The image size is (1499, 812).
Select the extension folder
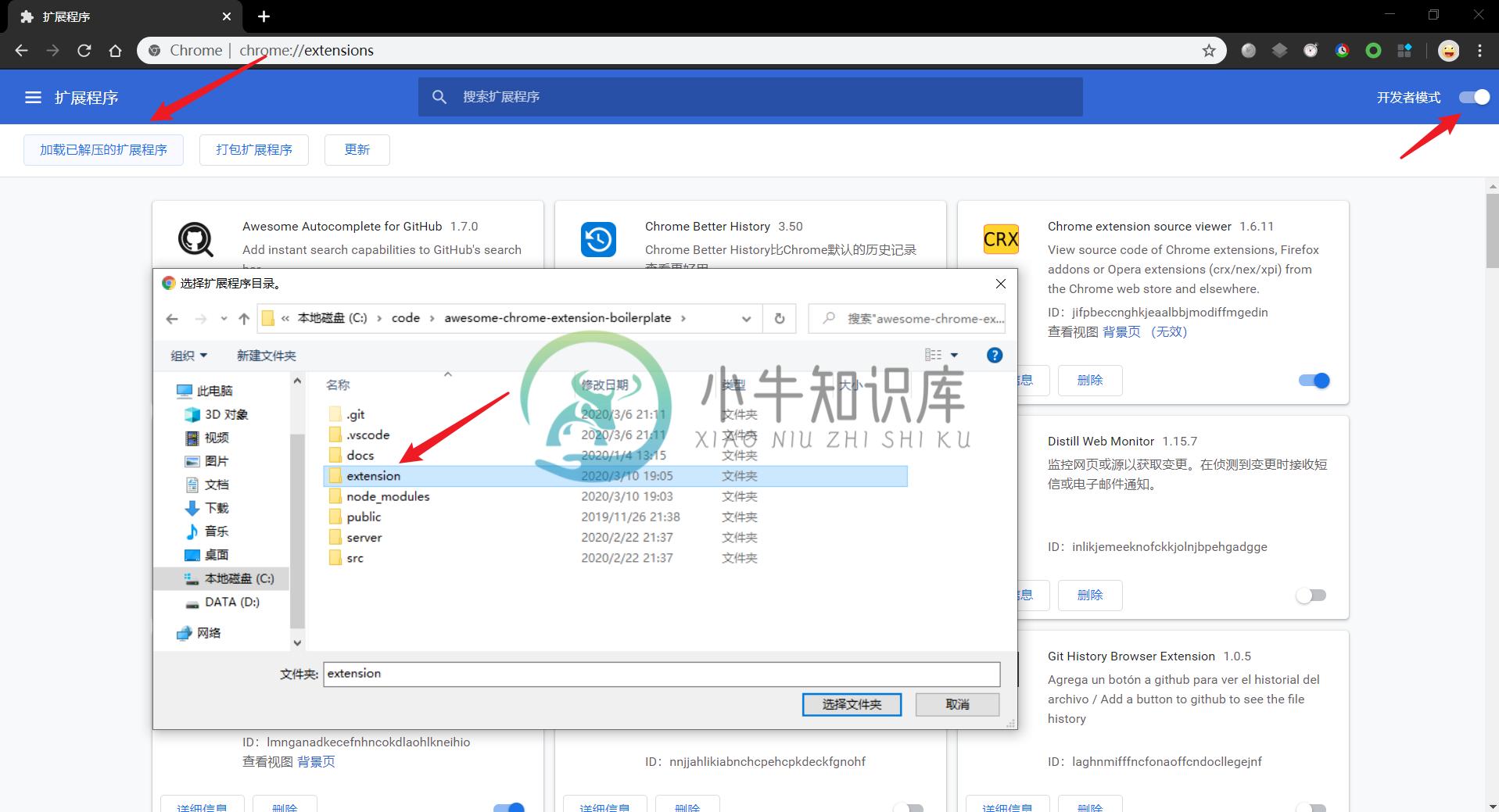point(615,476)
